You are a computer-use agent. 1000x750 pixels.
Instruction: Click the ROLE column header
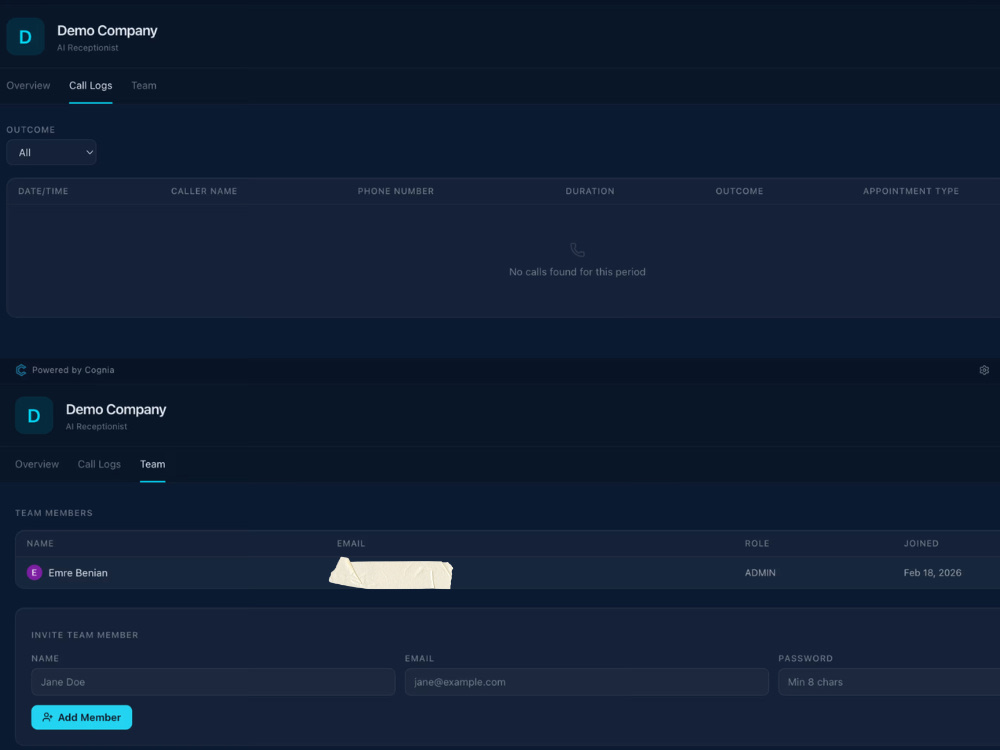[x=757, y=543]
